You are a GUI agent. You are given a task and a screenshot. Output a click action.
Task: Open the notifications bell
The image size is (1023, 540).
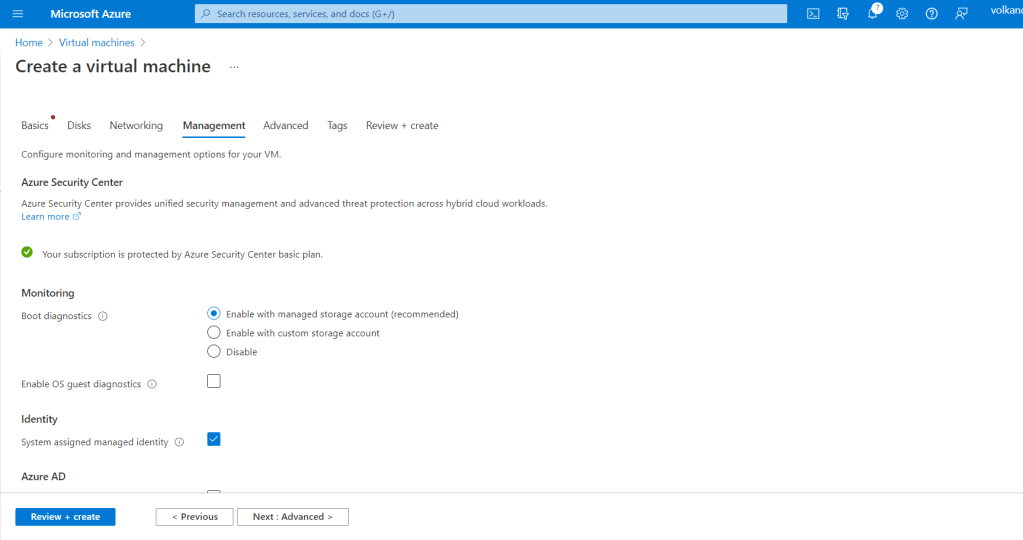pos(873,13)
